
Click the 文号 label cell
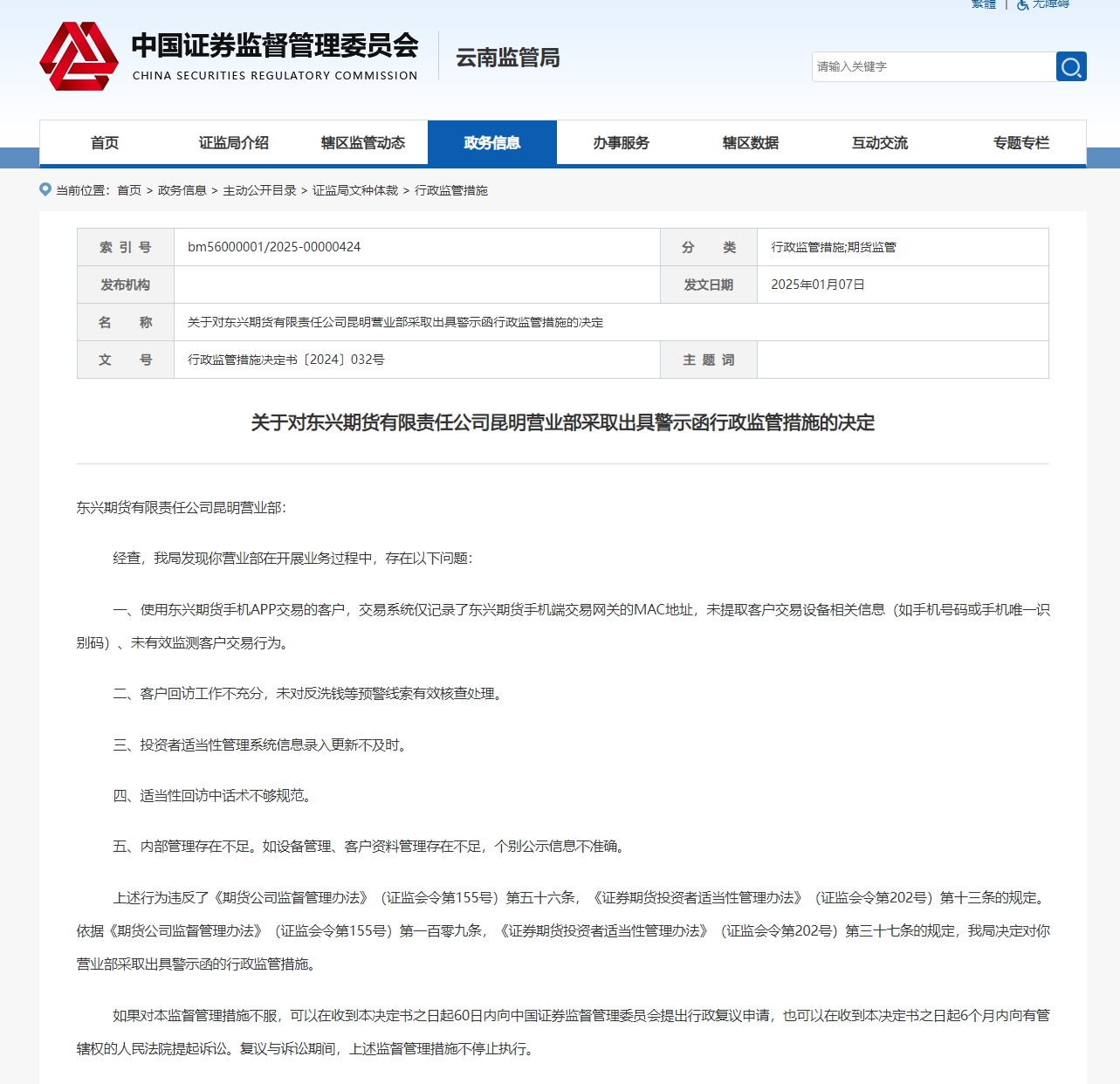click(126, 360)
